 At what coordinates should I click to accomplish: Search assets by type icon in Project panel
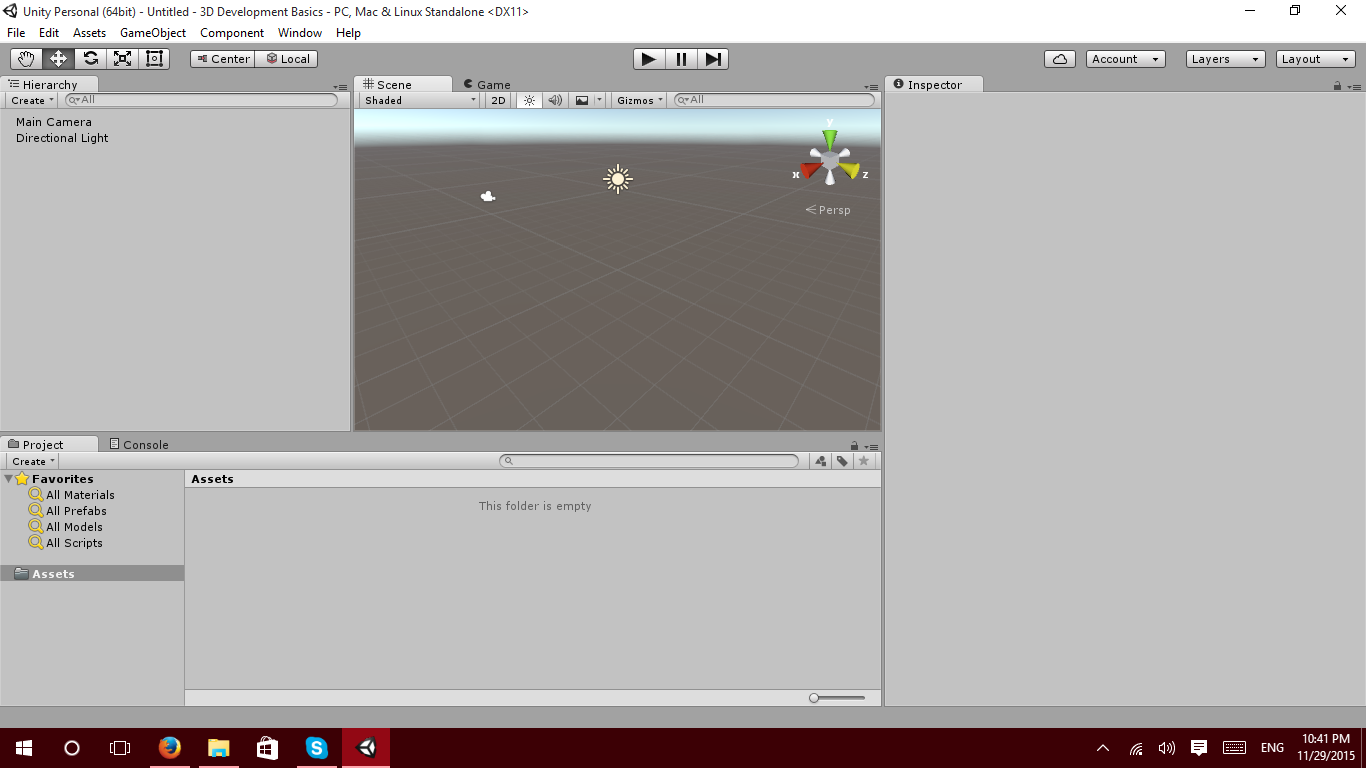(x=821, y=461)
